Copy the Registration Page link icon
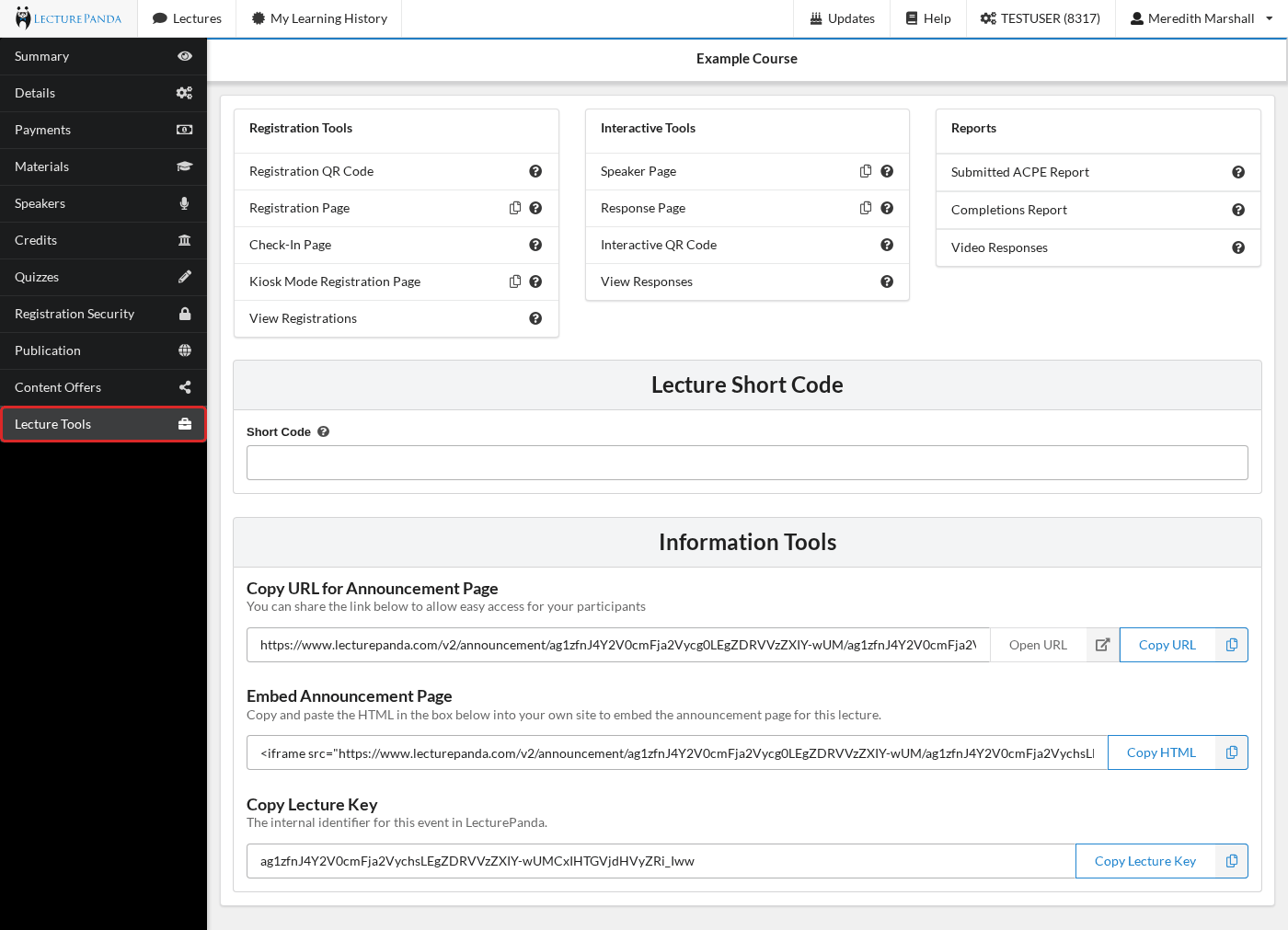The width and height of the screenshot is (1288, 930). point(515,208)
